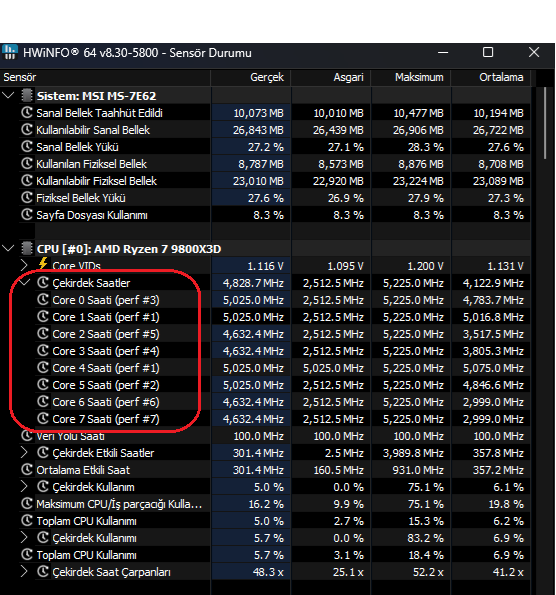
Task: Click clock icon of Sayfa Dosyası Kullanımı
Action: coord(27,215)
